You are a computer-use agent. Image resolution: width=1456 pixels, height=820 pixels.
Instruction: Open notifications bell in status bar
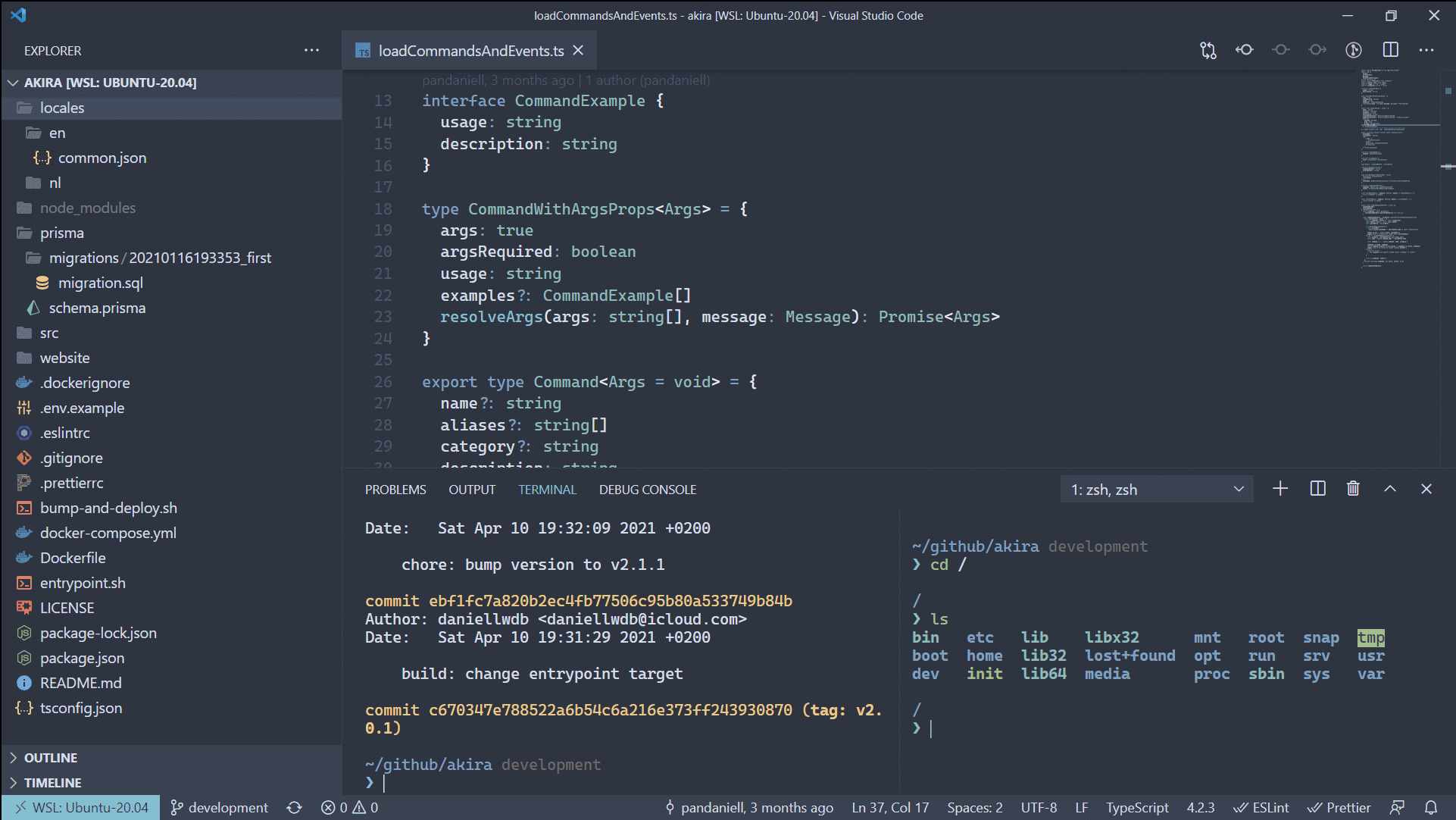(1431, 808)
